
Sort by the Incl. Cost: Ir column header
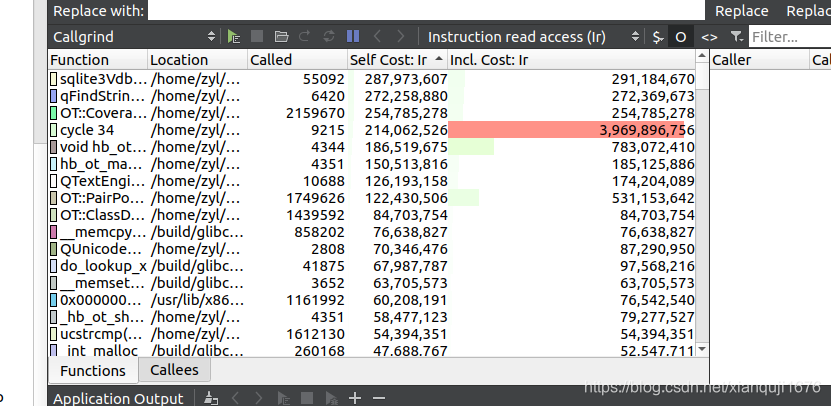(571, 60)
